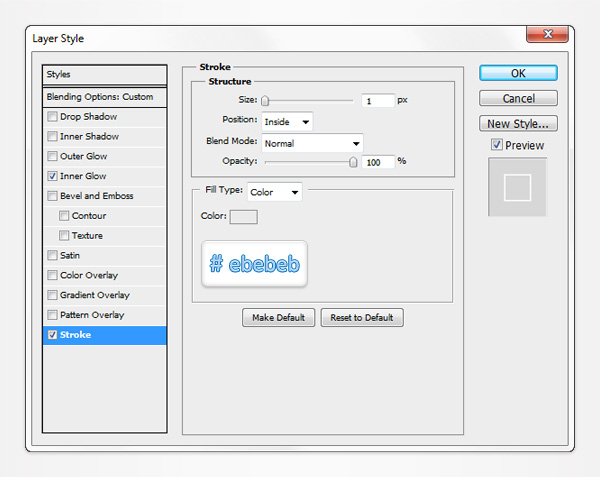Expand the Blend Mode dropdown
The width and height of the screenshot is (600, 477).
click(312, 143)
